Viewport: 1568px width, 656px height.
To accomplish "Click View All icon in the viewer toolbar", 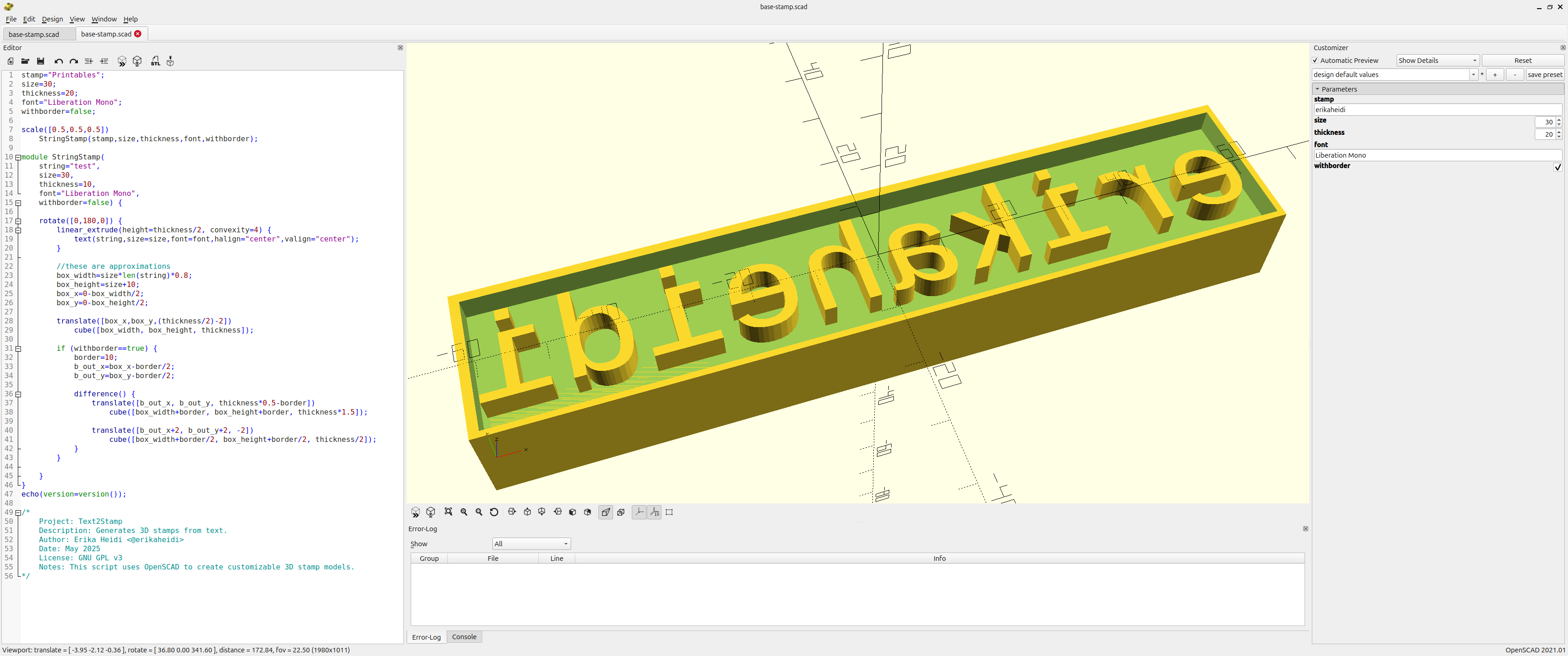I will pyautogui.click(x=449, y=512).
